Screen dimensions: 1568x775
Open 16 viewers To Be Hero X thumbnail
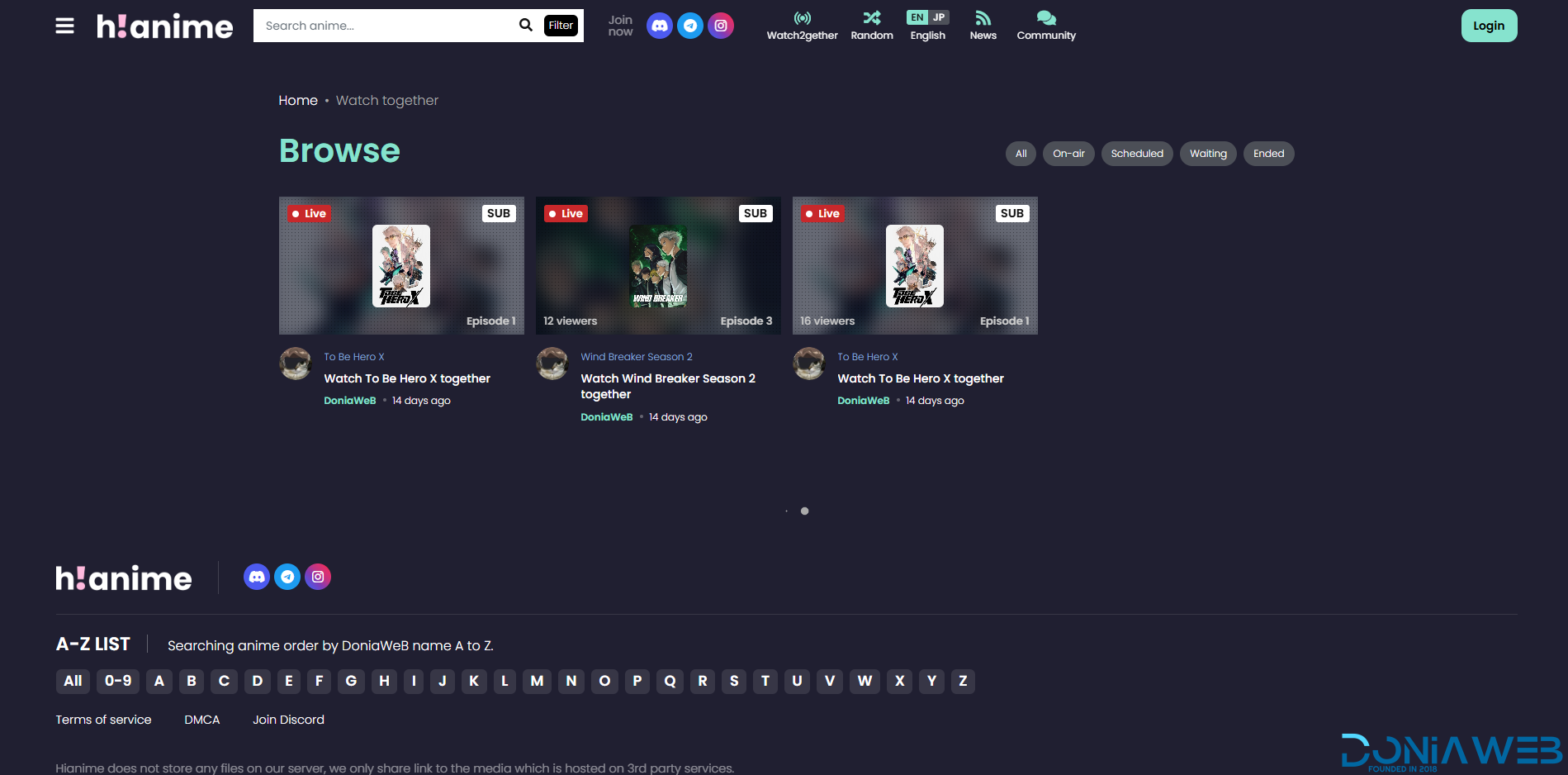[915, 265]
